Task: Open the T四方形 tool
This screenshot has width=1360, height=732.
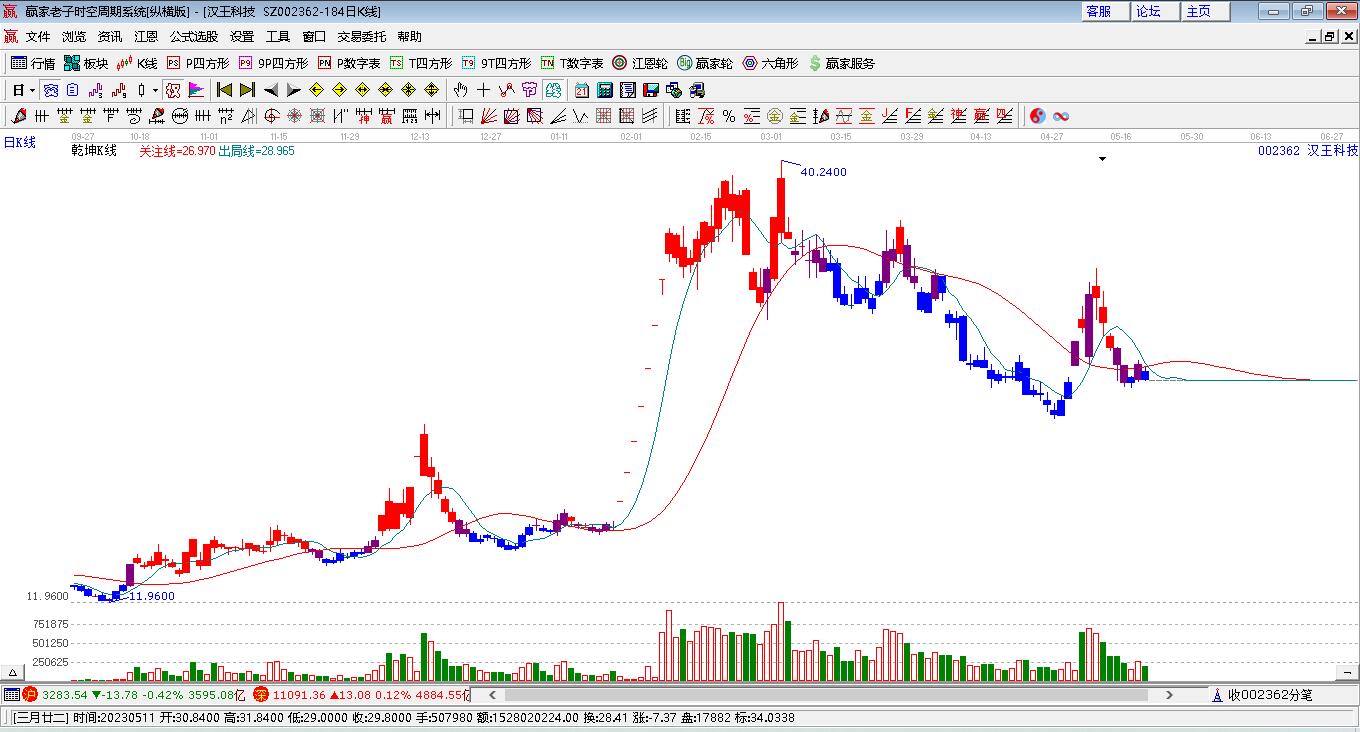Action: coord(421,63)
